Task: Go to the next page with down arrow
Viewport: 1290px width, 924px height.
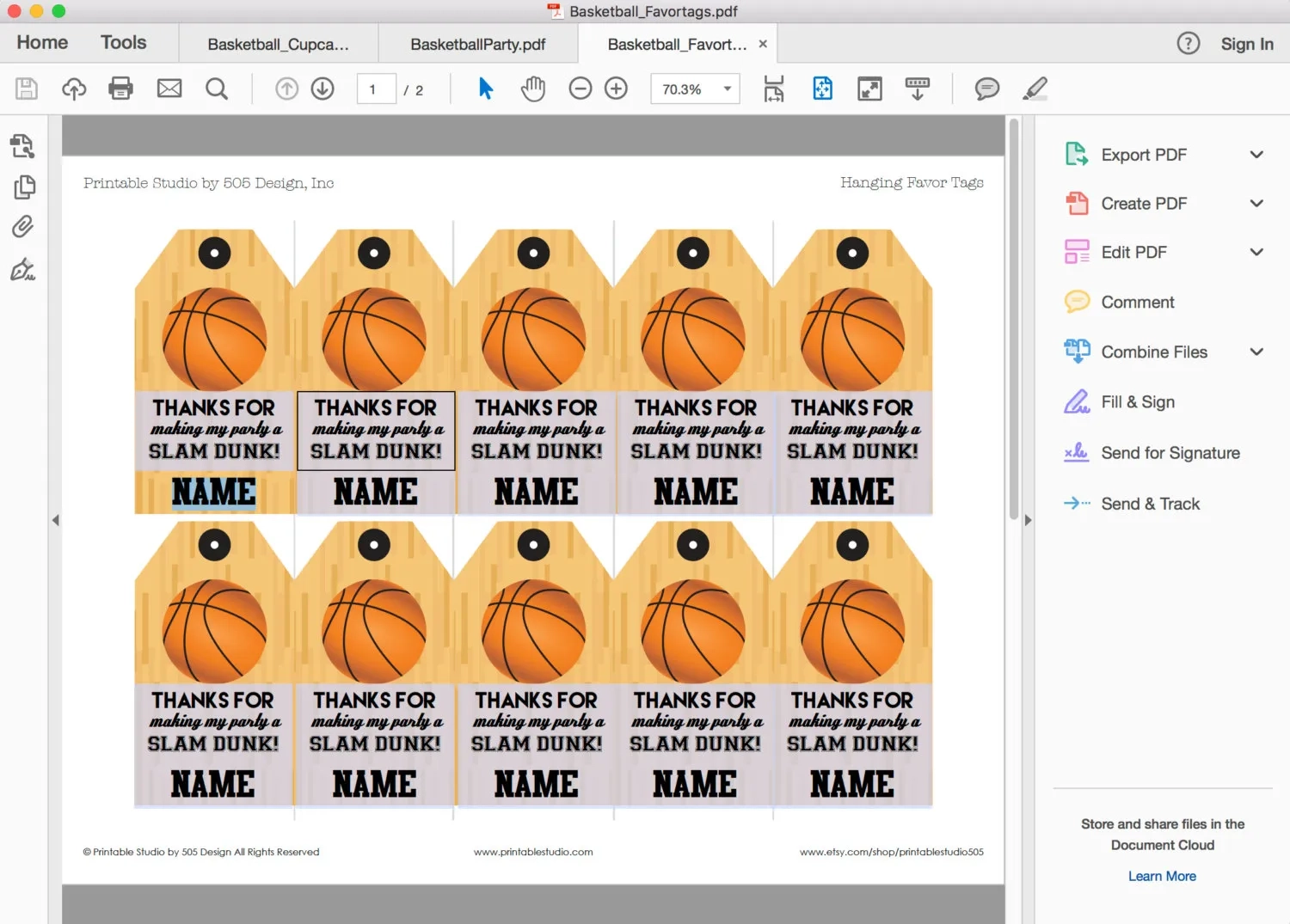Action: 322,89
